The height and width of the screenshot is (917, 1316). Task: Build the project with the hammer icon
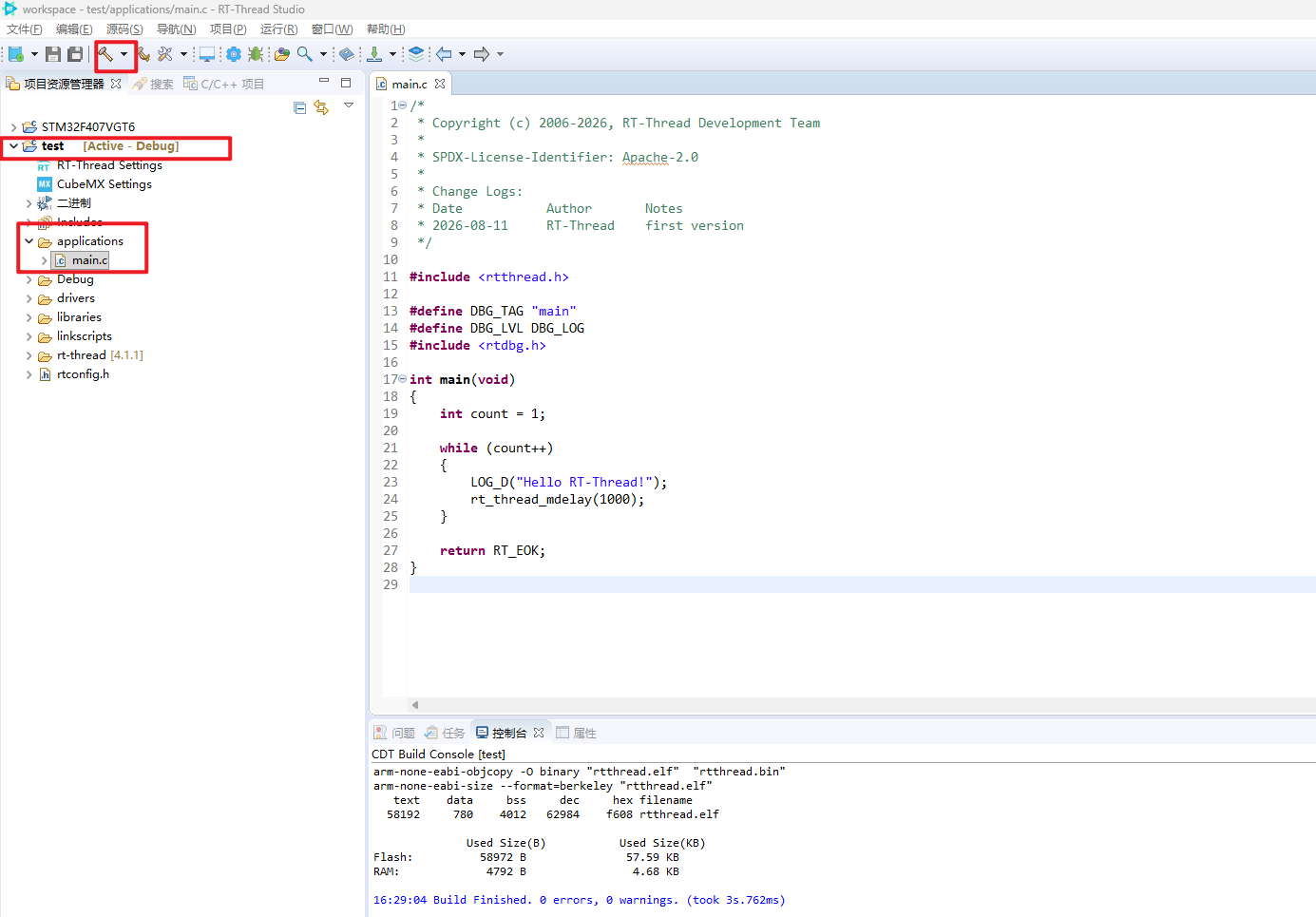(105, 54)
